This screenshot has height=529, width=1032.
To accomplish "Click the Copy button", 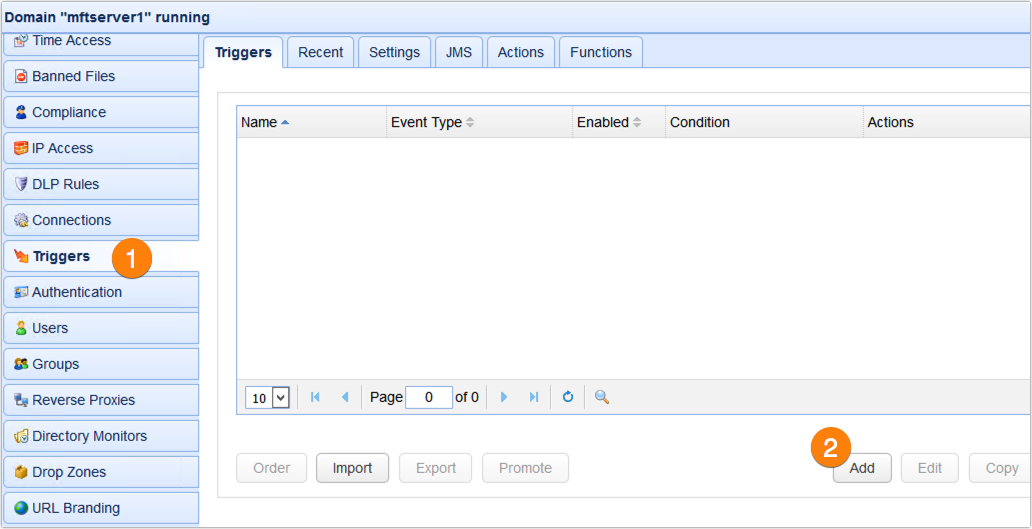I will pyautogui.click(x=1000, y=468).
